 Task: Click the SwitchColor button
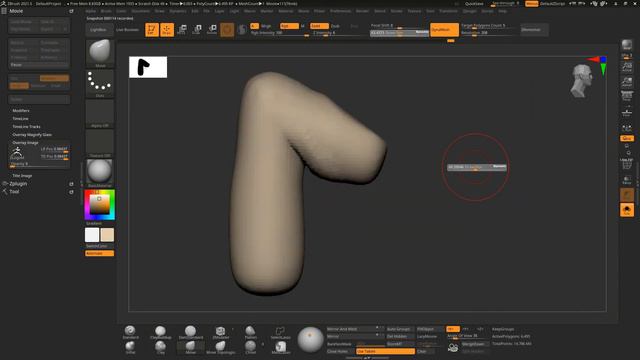pyautogui.click(x=97, y=246)
